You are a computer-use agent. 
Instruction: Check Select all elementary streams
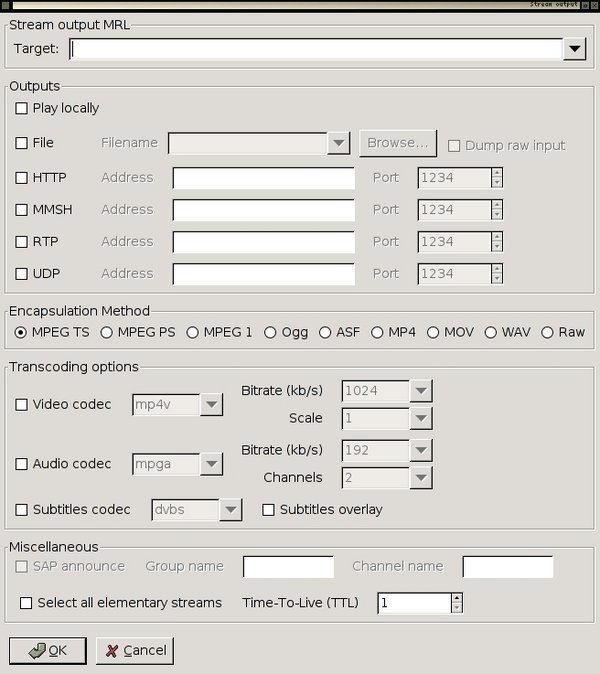(26, 603)
